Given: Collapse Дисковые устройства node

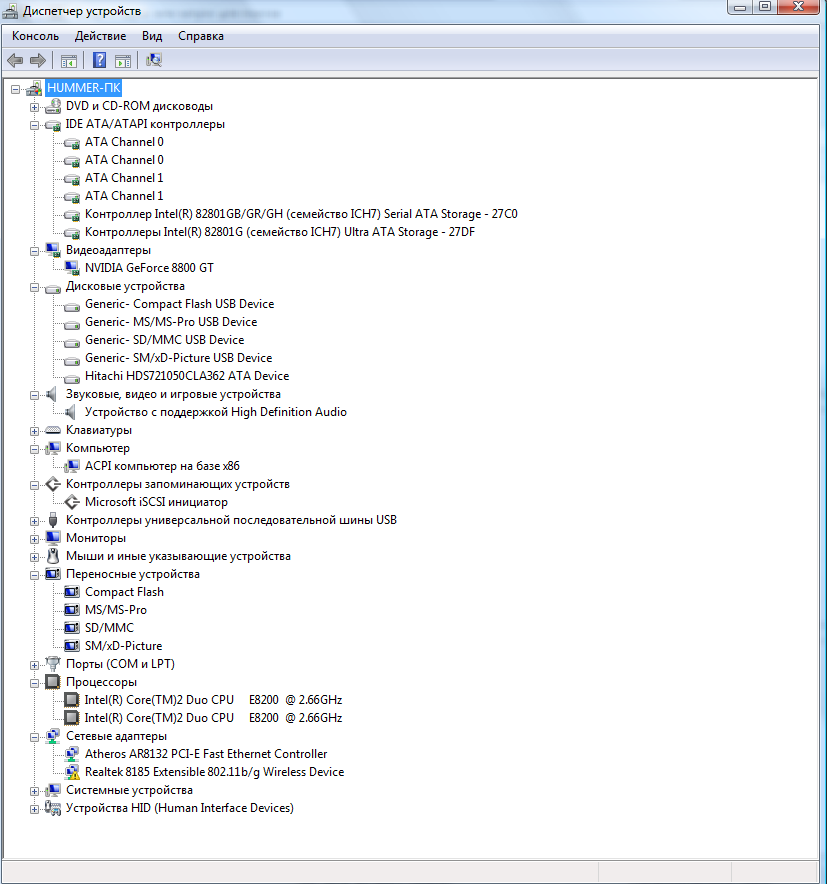Looking at the screenshot, I should coord(34,288).
